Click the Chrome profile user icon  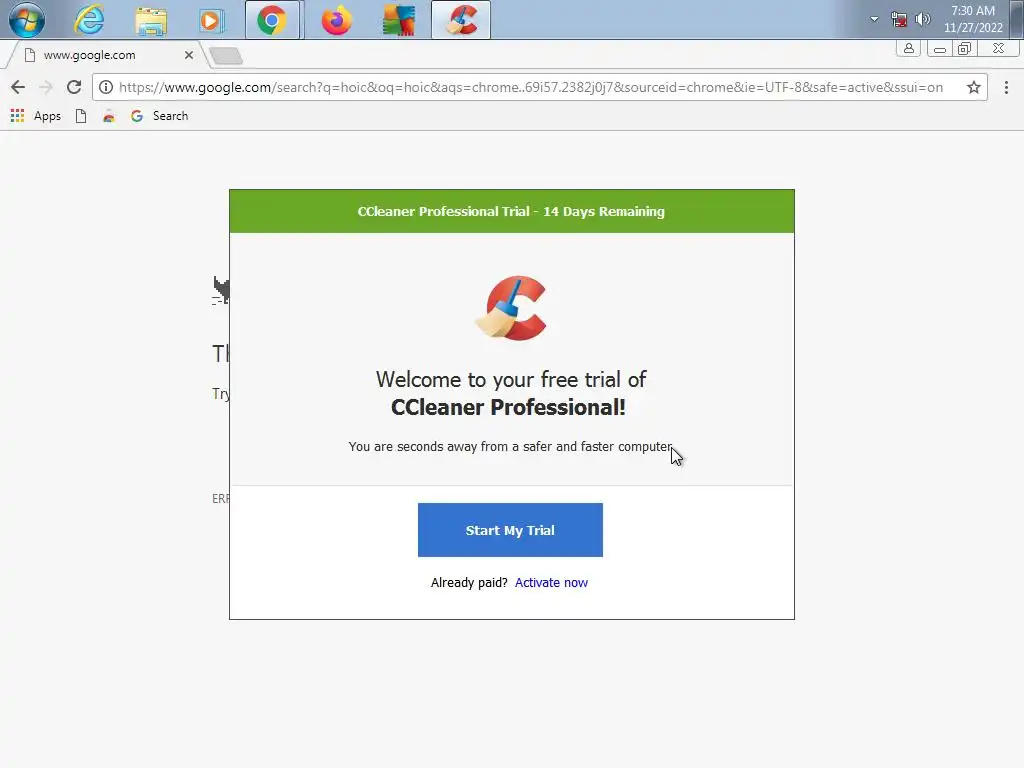(x=908, y=48)
